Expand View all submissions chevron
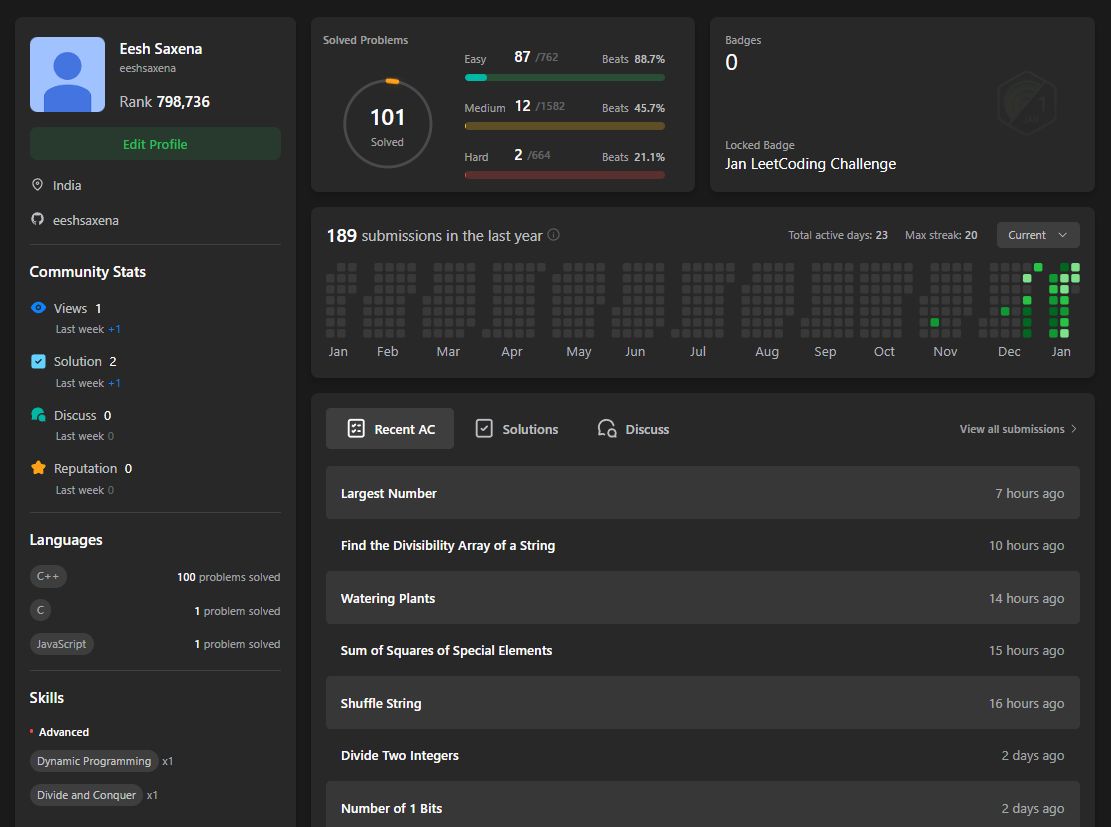Image resolution: width=1111 pixels, height=827 pixels. (1074, 429)
